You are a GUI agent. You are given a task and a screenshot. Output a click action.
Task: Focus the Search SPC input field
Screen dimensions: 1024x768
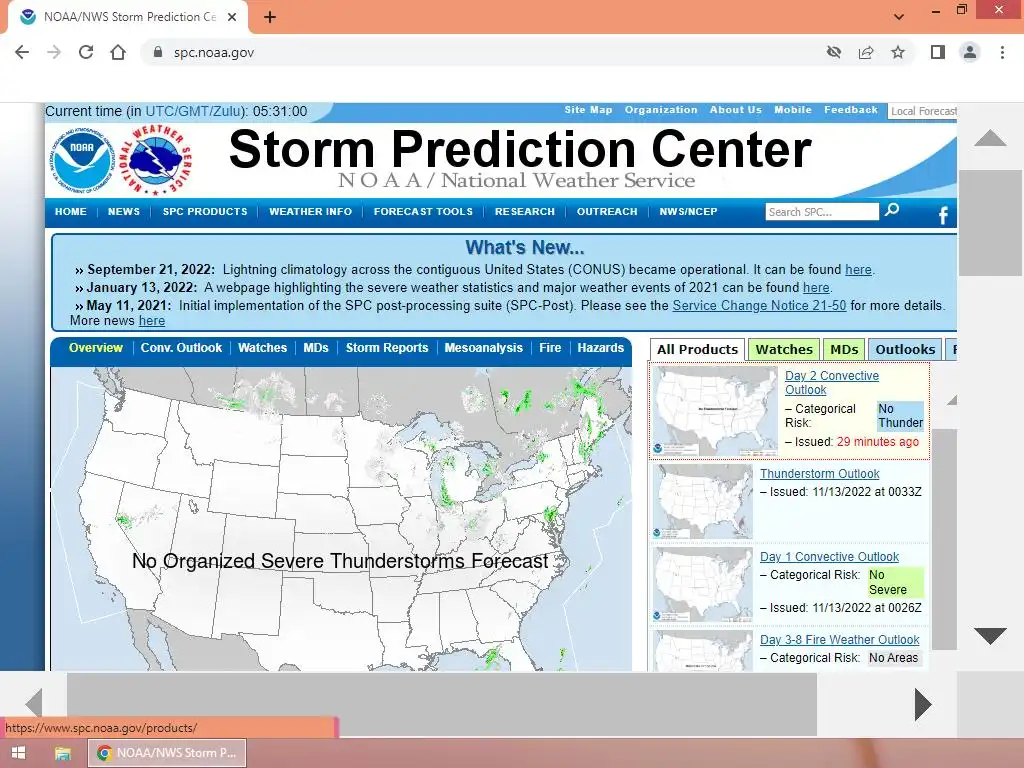pyautogui.click(x=822, y=212)
